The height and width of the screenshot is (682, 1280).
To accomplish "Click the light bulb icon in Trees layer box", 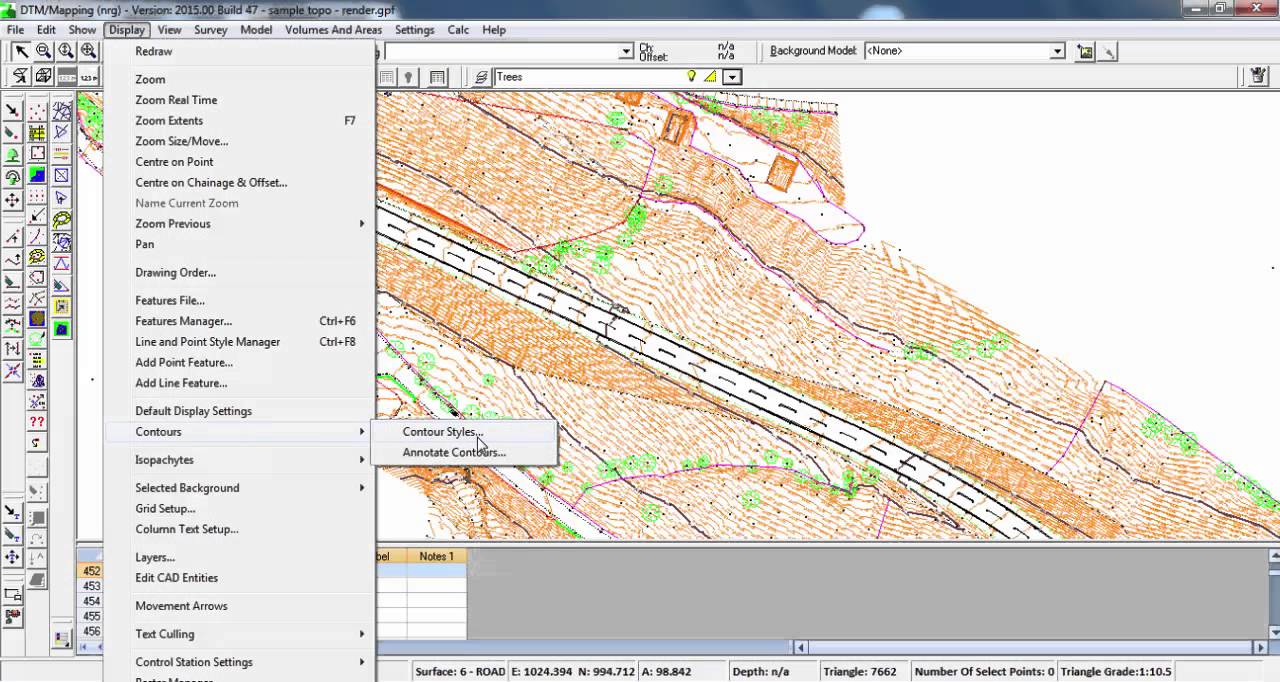I will point(690,76).
